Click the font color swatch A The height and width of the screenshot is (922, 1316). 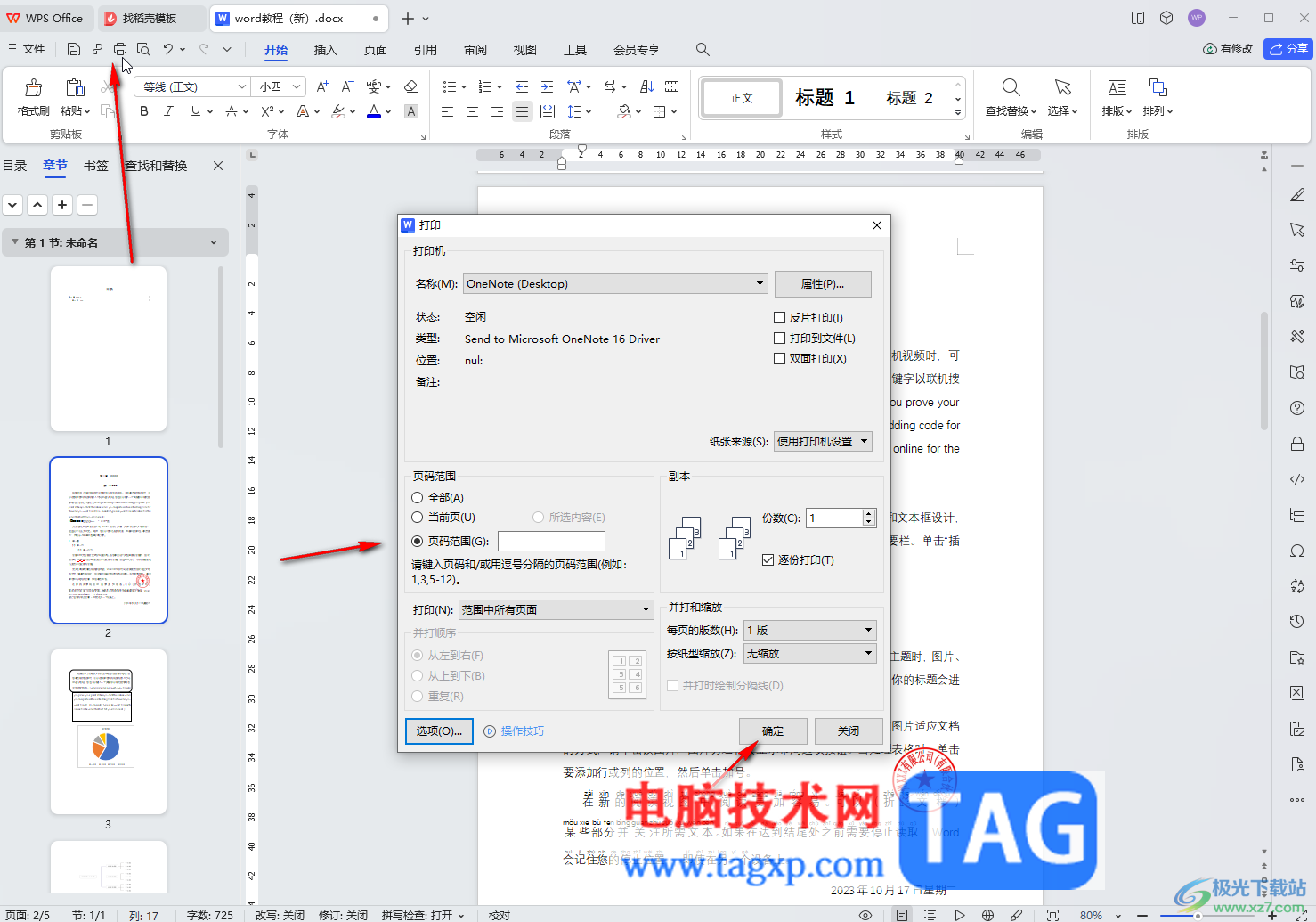click(374, 111)
